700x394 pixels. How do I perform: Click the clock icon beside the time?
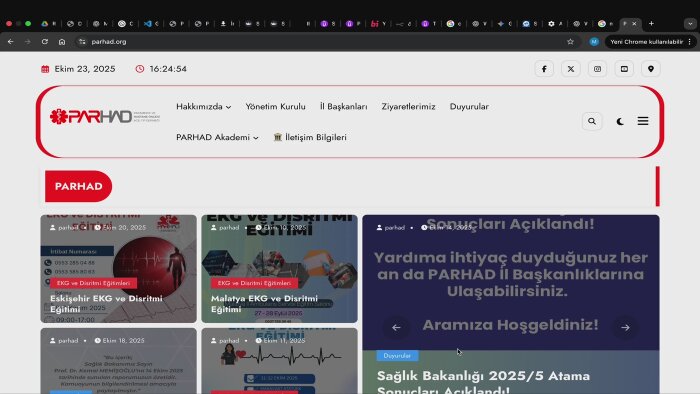coord(140,69)
